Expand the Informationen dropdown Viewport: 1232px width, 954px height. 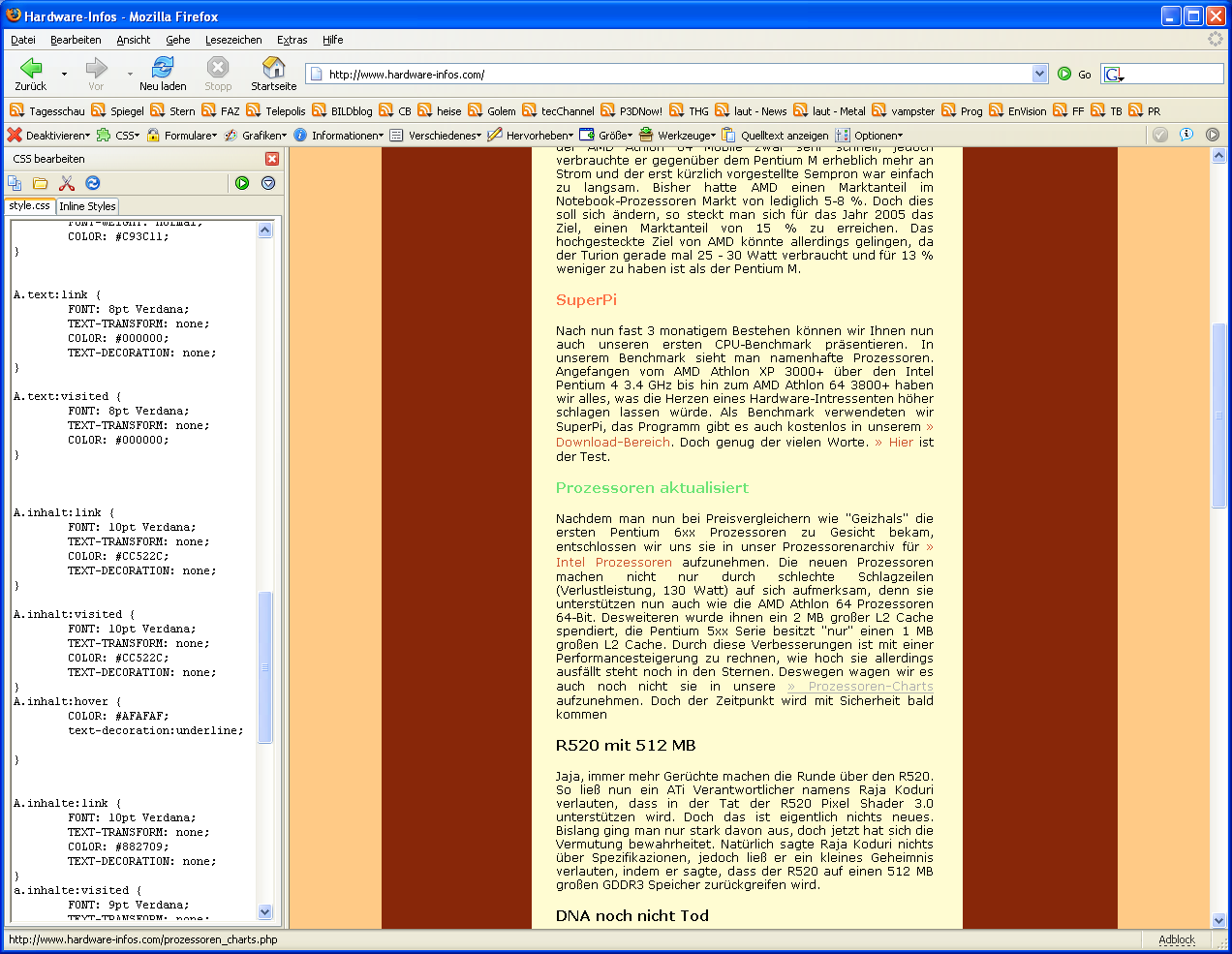[339, 136]
